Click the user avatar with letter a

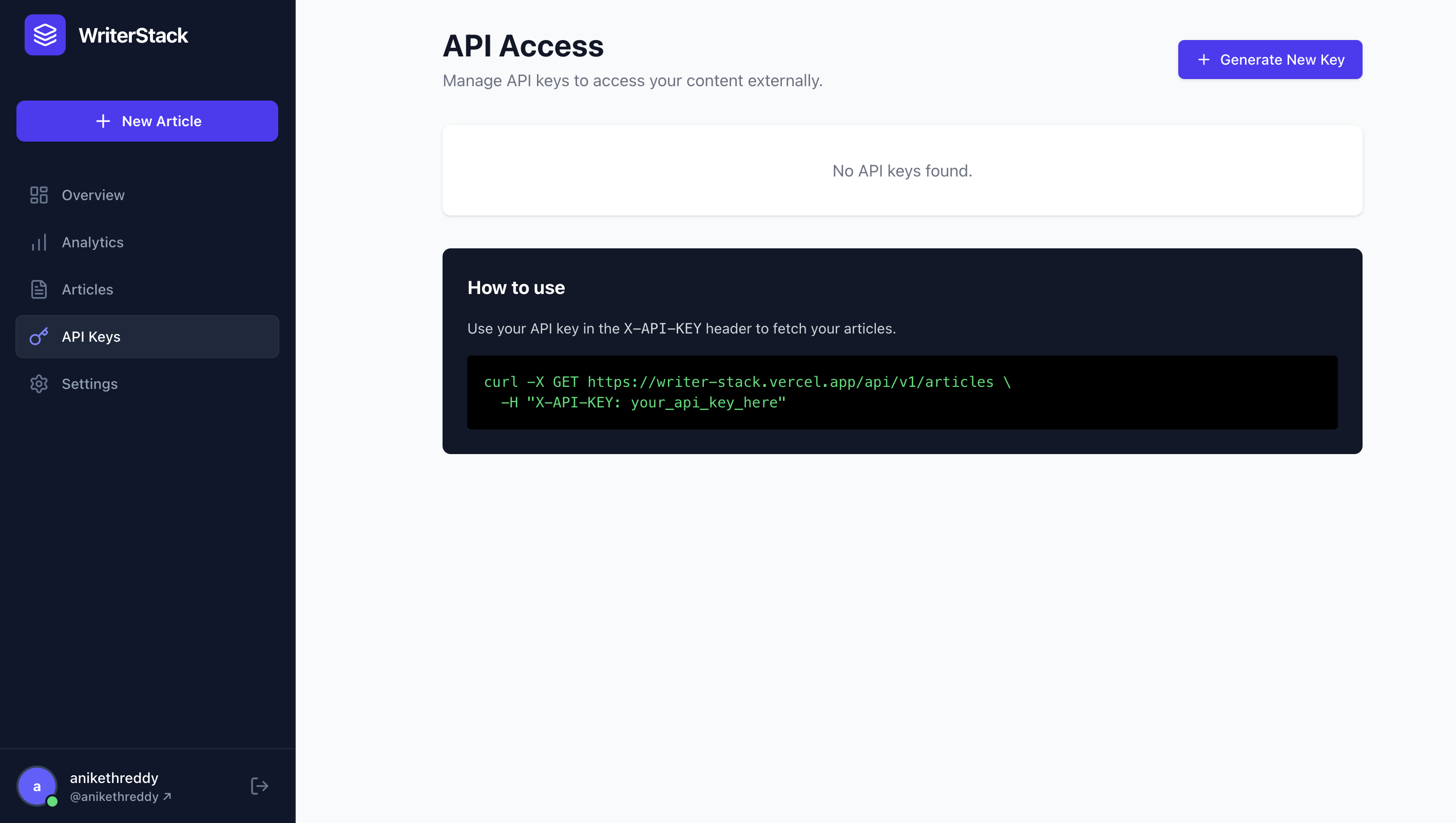click(x=37, y=786)
